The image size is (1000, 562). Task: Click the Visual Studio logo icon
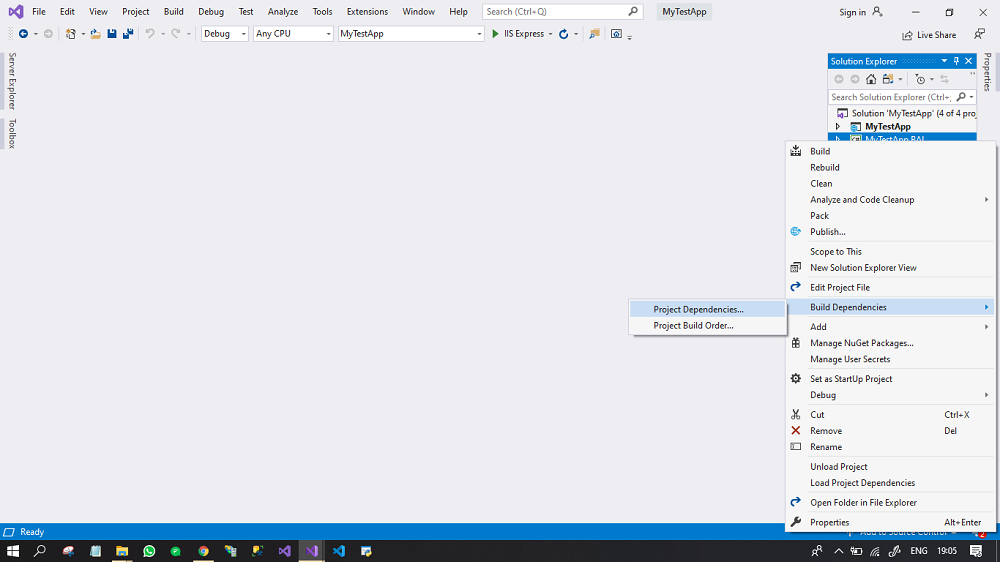tap(16, 11)
